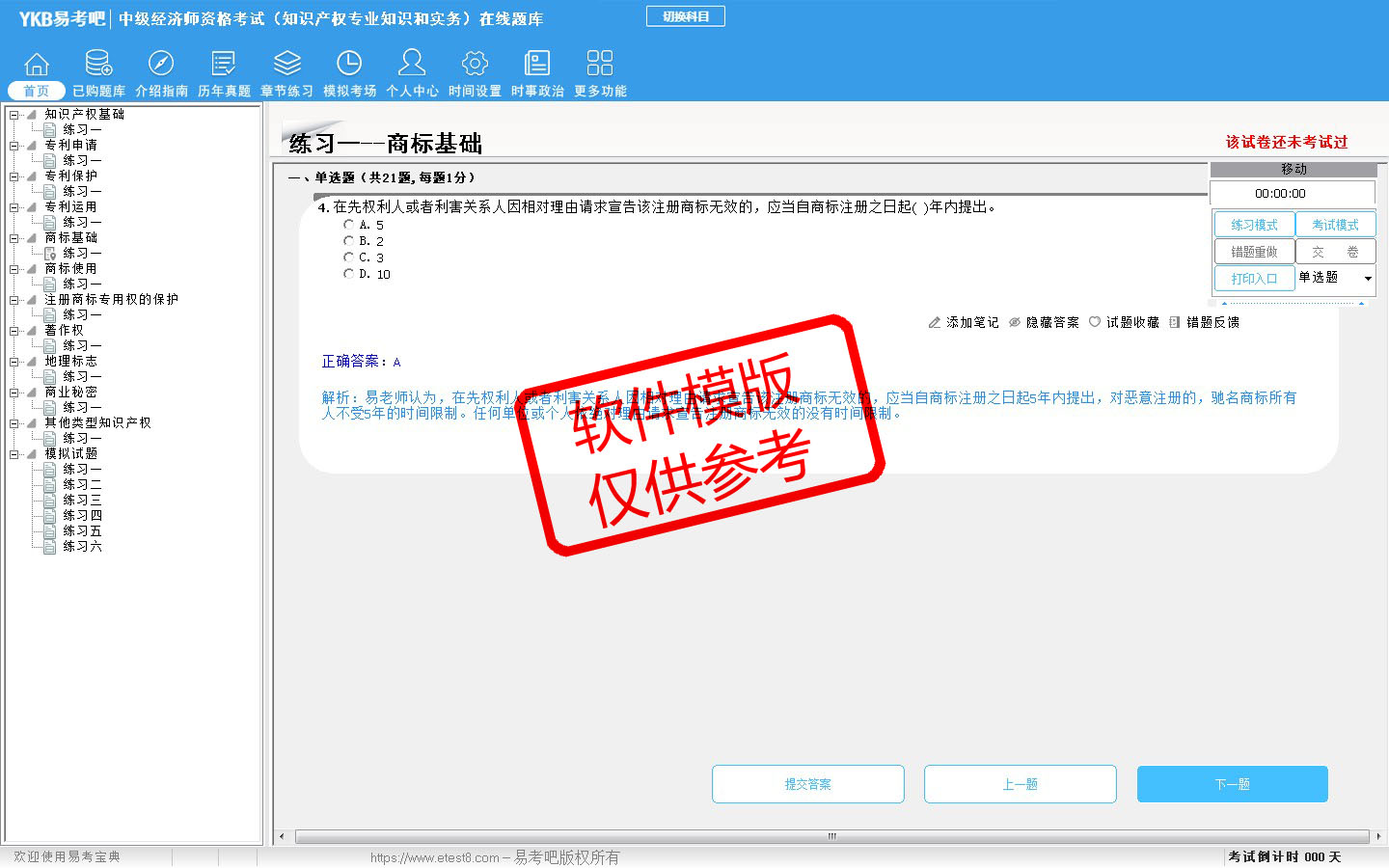Open the 更多功能 grid icon
The width and height of the screenshot is (1389, 868).
pos(600,64)
